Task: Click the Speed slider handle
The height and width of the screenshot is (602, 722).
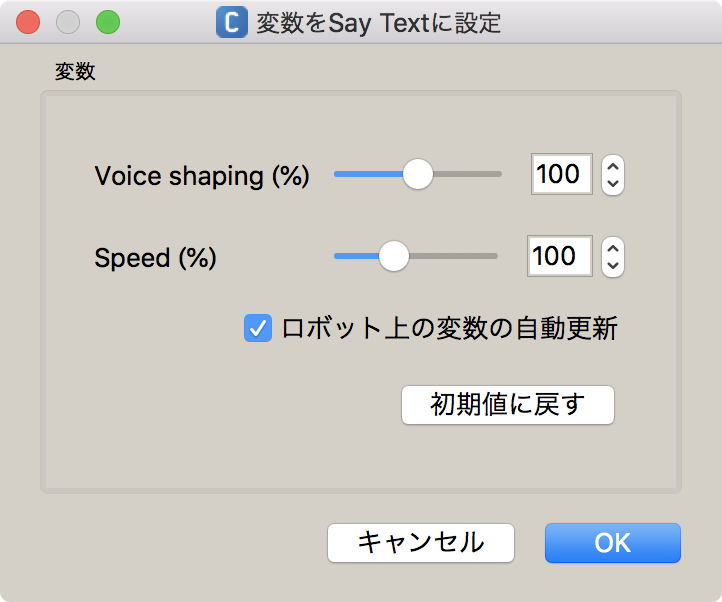Action: pyautogui.click(x=394, y=256)
